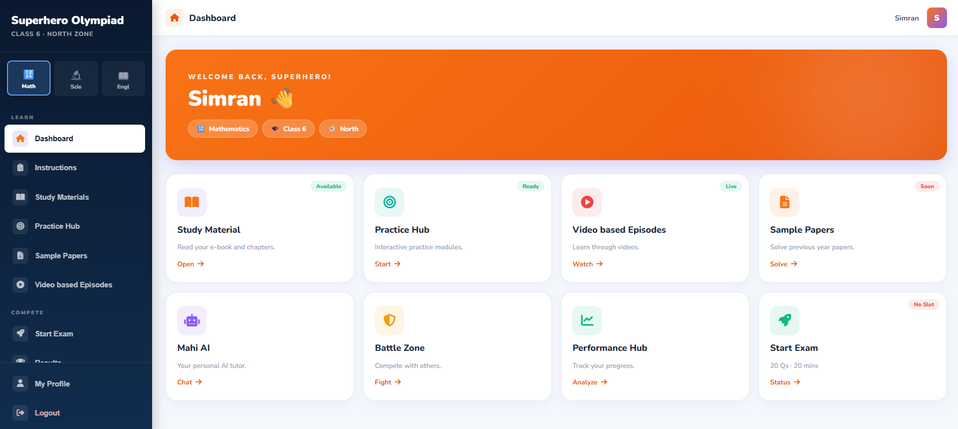Image resolution: width=958 pixels, height=429 pixels.
Task: Click the Soon badge on Sample Papers
Action: tap(927, 186)
